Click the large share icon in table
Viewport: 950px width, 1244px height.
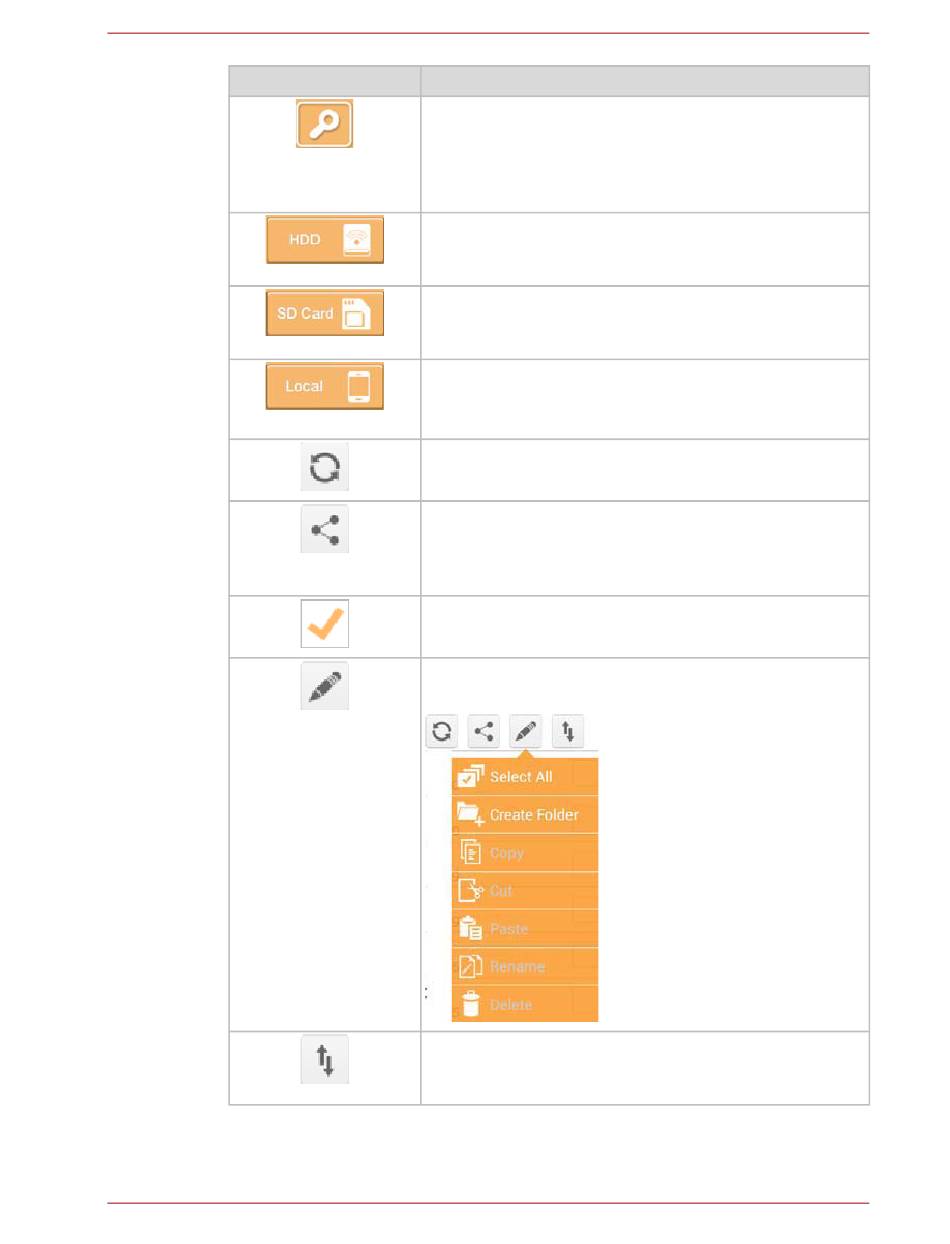(325, 530)
